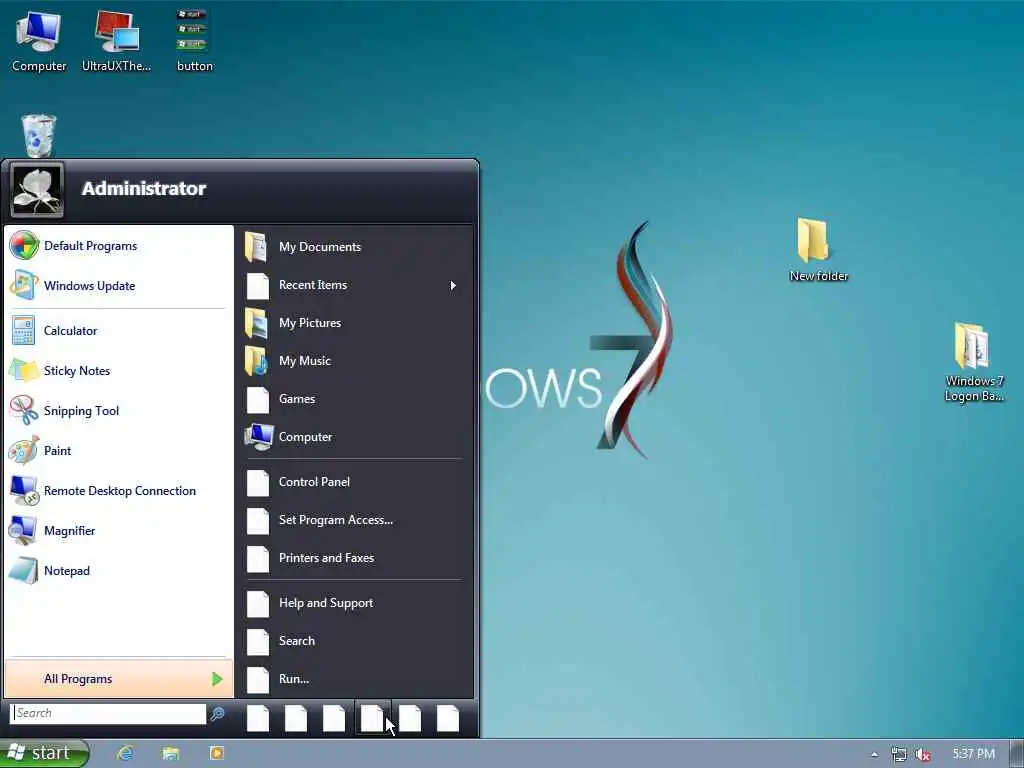
Task: Launch Snipping Tool
Action: click(x=118, y=411)
